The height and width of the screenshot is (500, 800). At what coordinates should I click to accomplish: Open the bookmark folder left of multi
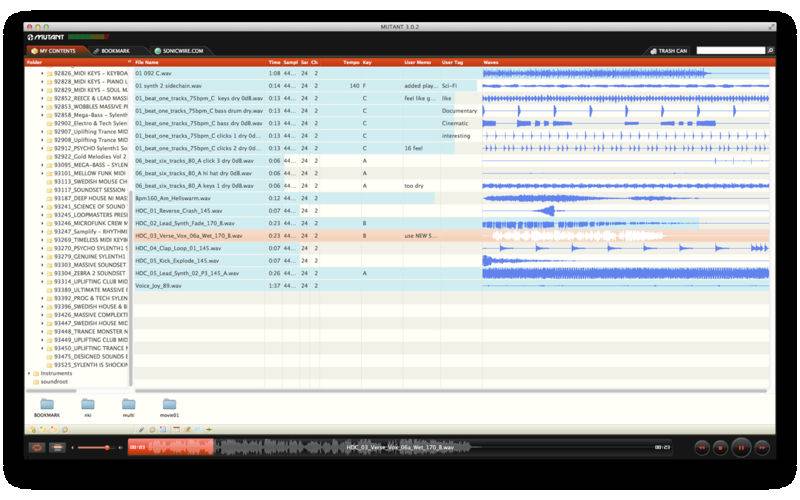88,405
